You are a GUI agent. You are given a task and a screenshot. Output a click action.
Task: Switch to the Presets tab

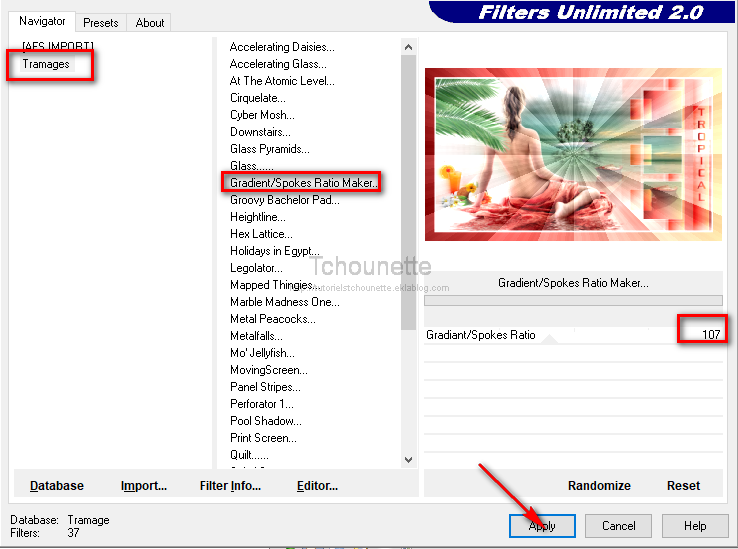[100, 22]
